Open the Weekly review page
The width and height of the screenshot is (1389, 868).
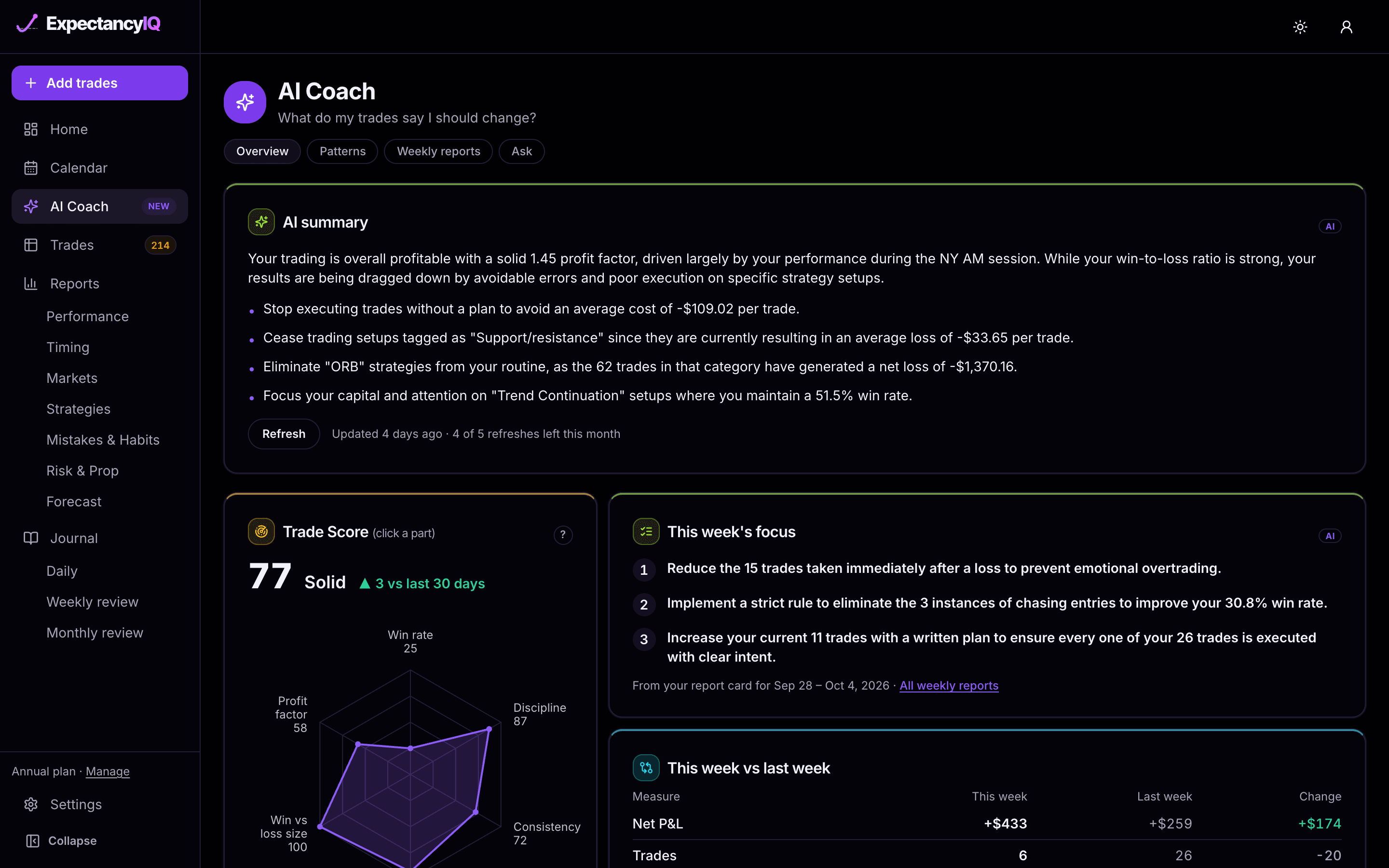tap(93, 602)
